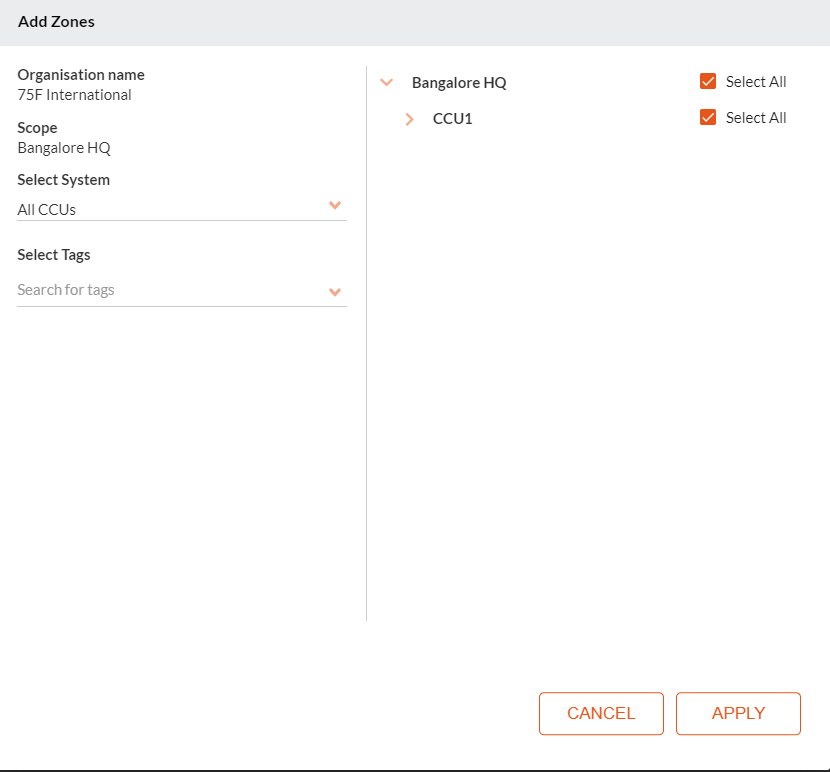
Task: Click Select All text beside CCU1
Action: point(756,118)
